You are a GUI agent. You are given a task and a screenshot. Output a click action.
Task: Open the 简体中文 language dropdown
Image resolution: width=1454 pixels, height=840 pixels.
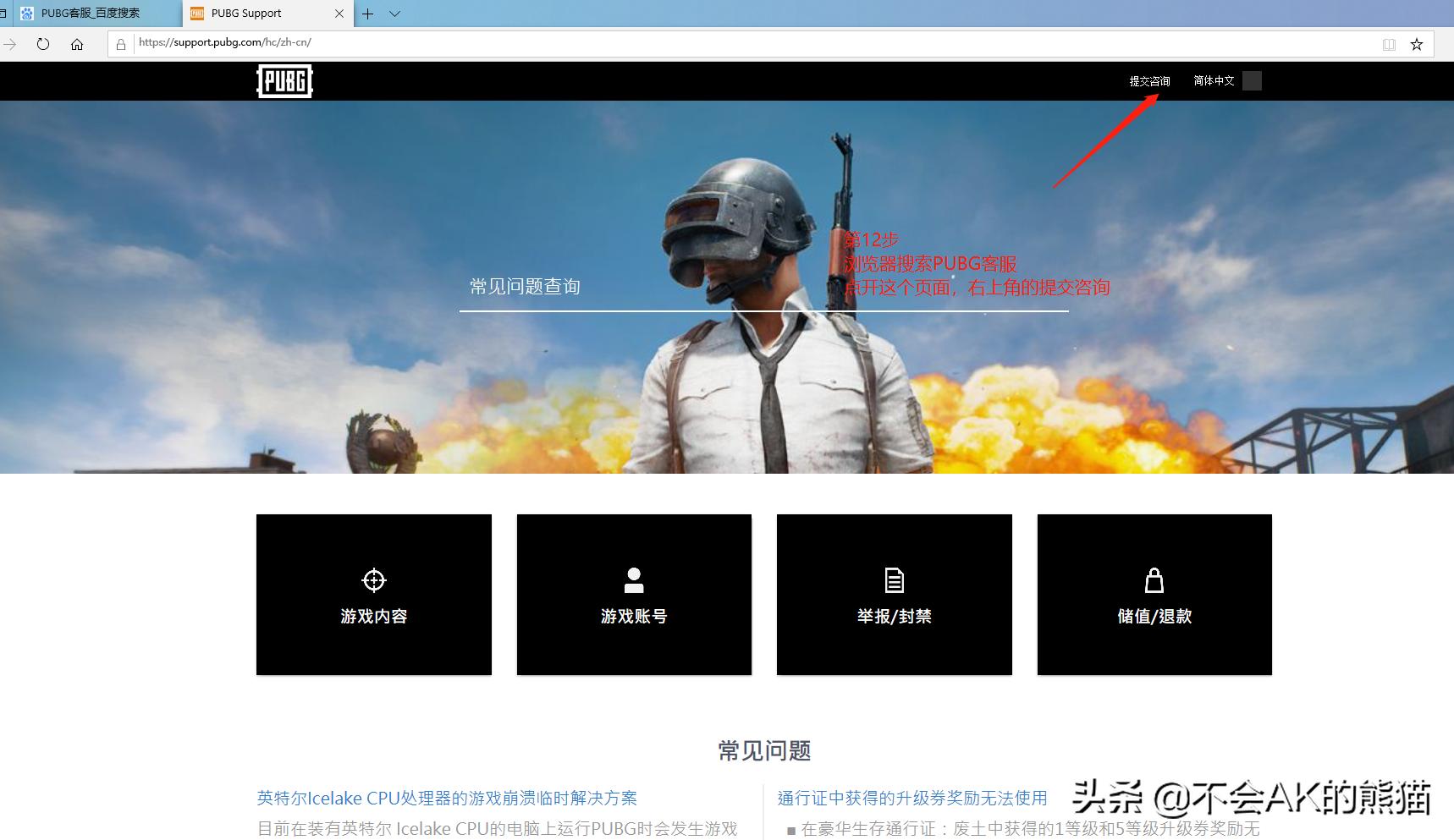click(x=1214, y=80)
